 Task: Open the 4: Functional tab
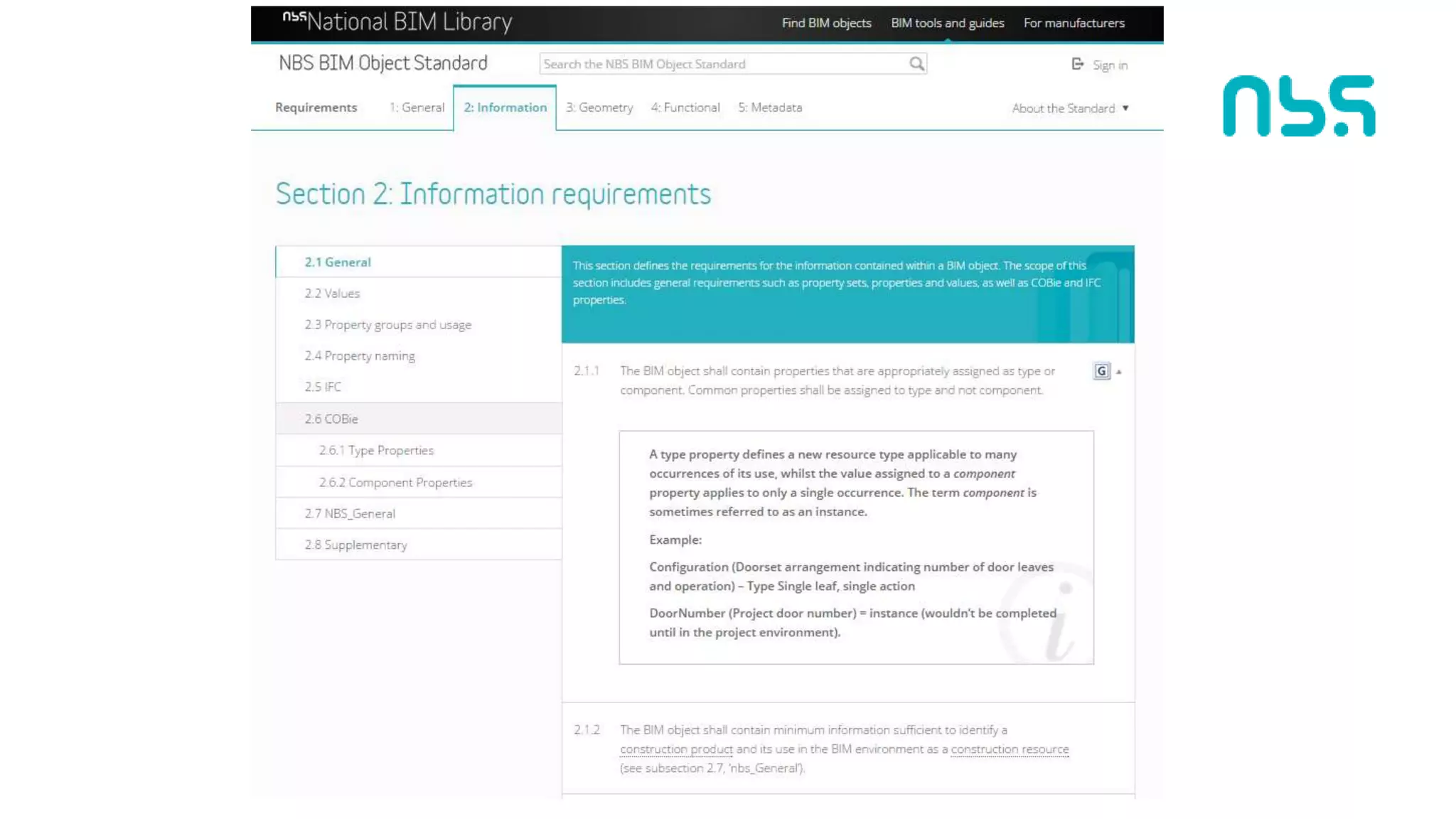point(685,107)
